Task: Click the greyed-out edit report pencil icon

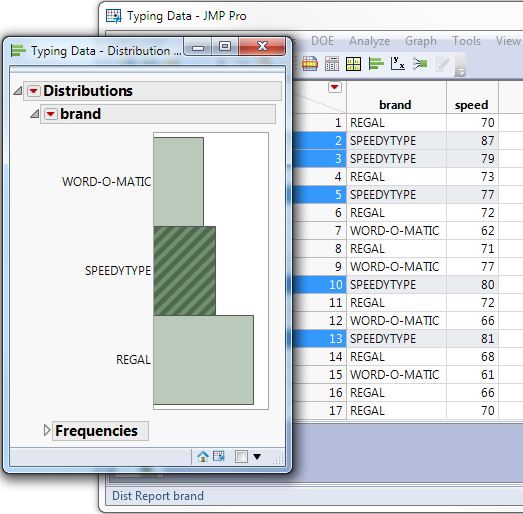Action: pyautogui.click(x=443, y=64)
